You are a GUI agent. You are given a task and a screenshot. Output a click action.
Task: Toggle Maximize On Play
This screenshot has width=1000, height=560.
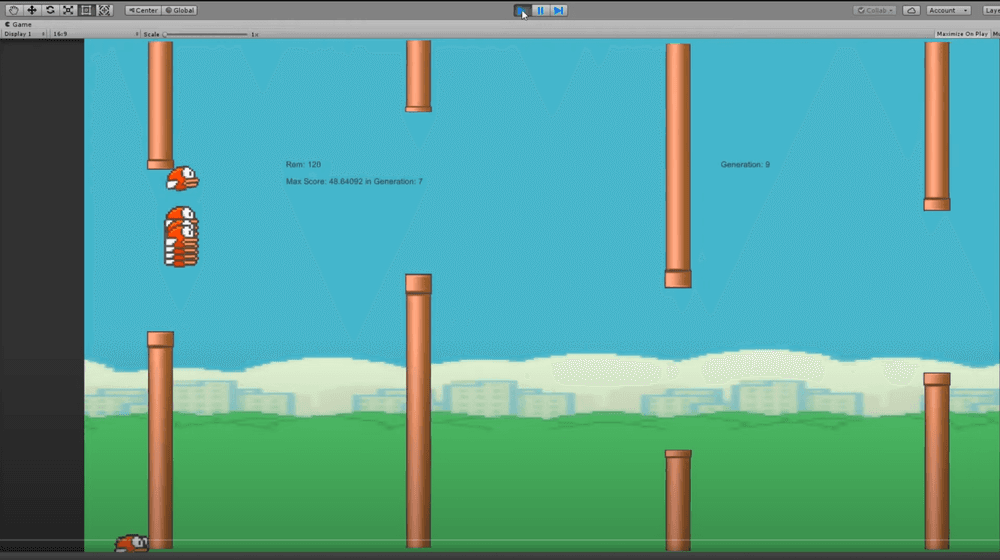coord(962,34)
